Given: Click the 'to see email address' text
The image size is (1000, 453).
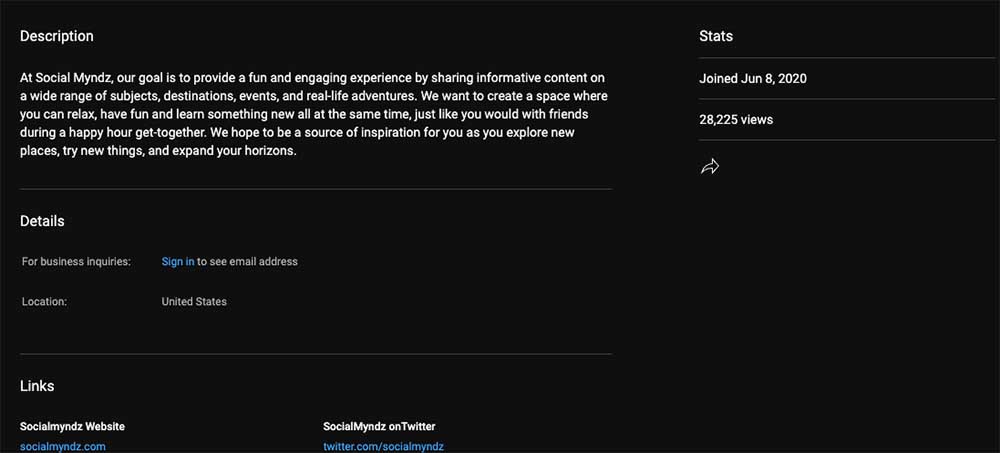Looking at the screenshot, I should point(247,262).
